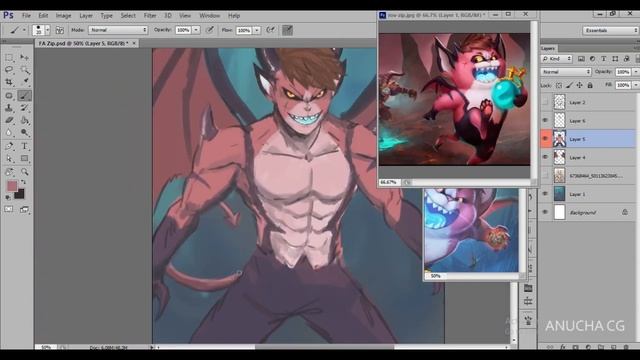Screen dimensions: 640x360
Task: Select the Move tool
Action: 24,58
